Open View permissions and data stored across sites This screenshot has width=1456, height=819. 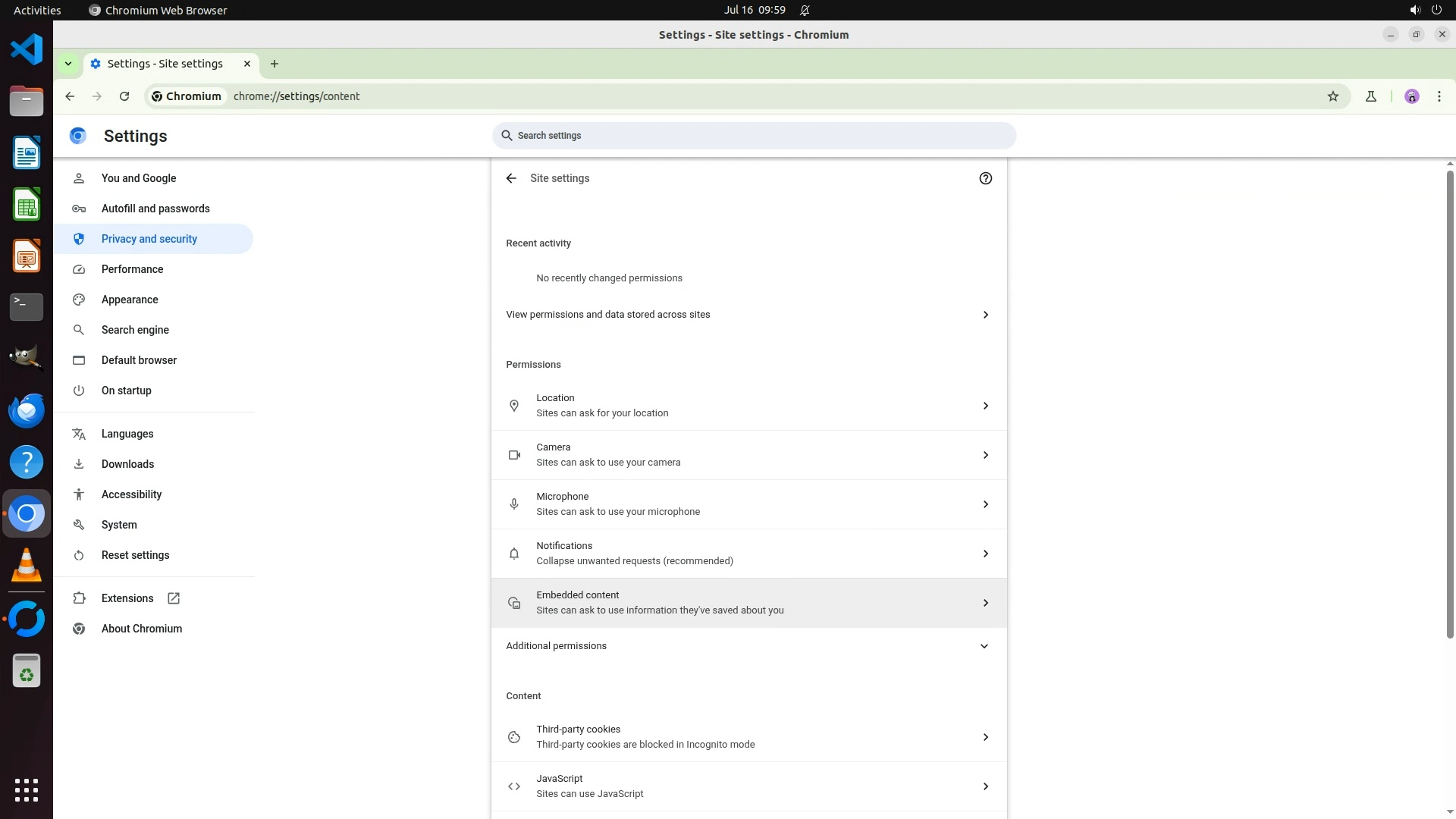point(748,315)
